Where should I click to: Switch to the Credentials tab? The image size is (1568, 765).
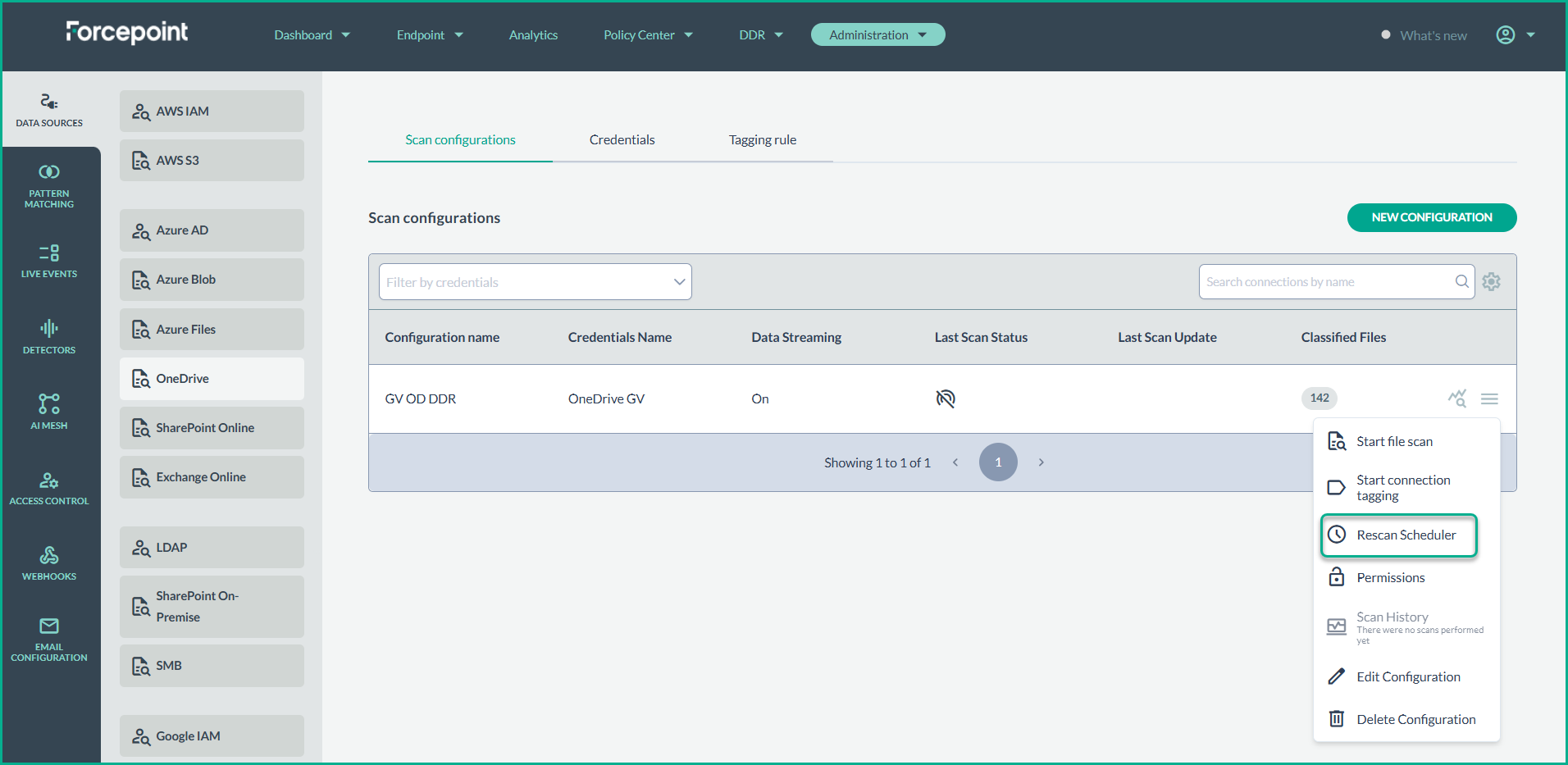pyautogui.click(x=622, y=139)
